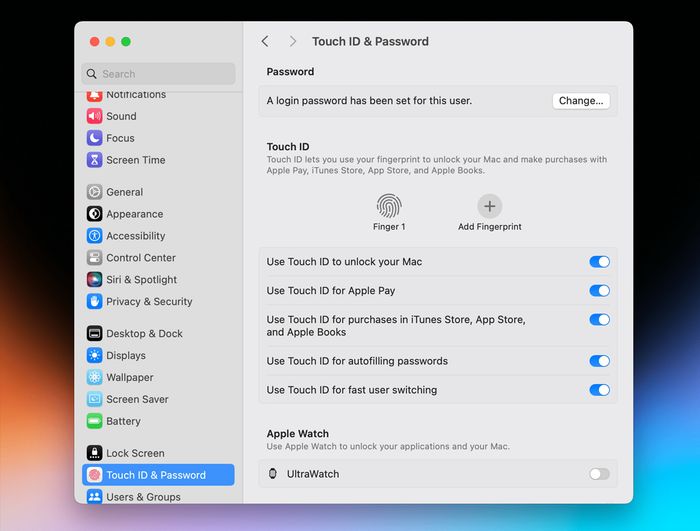700x531 pixels.
Task: Select Control Center in the sidebar
Action: 141,258
